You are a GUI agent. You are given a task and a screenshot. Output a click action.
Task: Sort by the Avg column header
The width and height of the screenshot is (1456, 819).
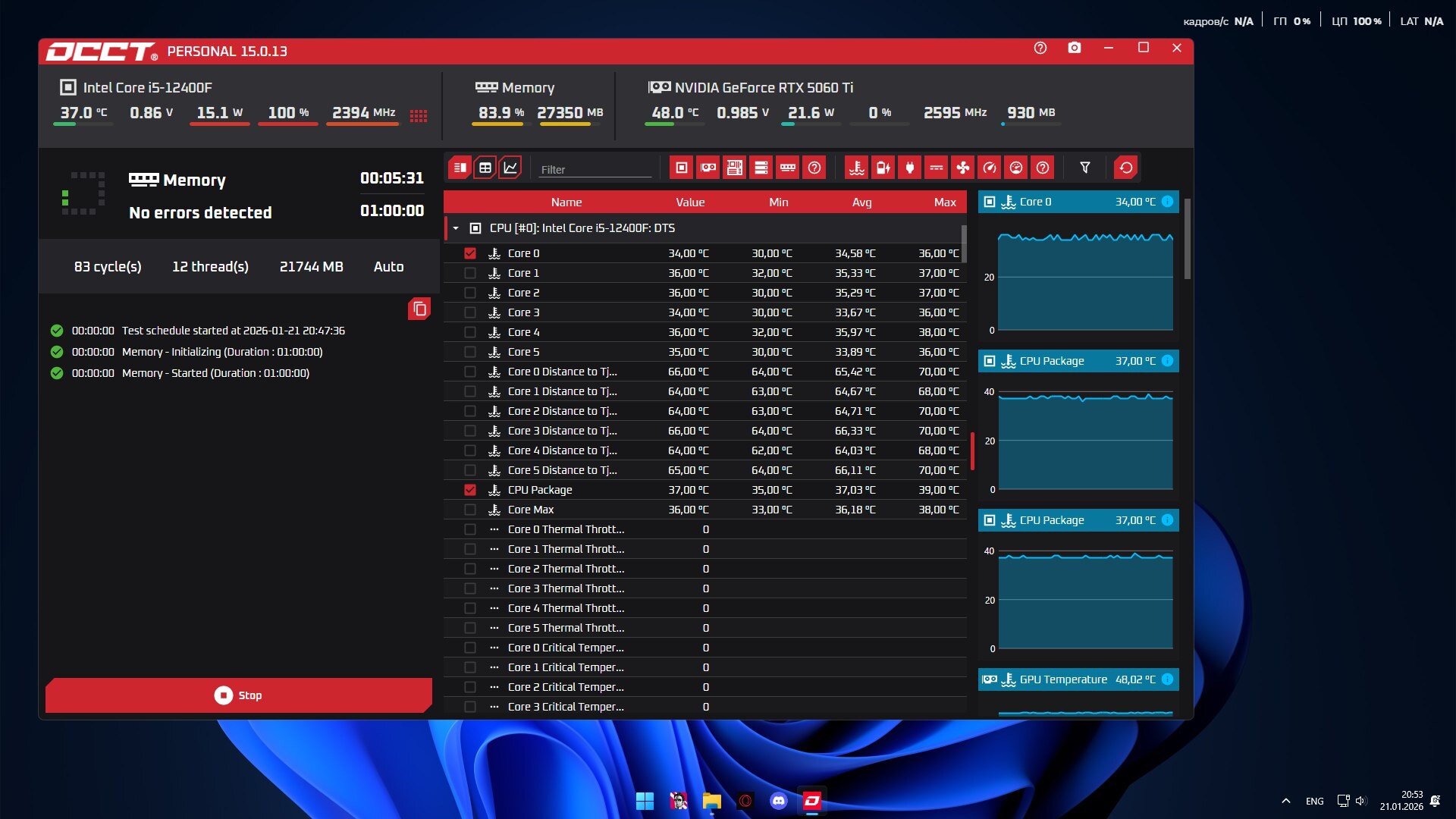click(861, 202)
